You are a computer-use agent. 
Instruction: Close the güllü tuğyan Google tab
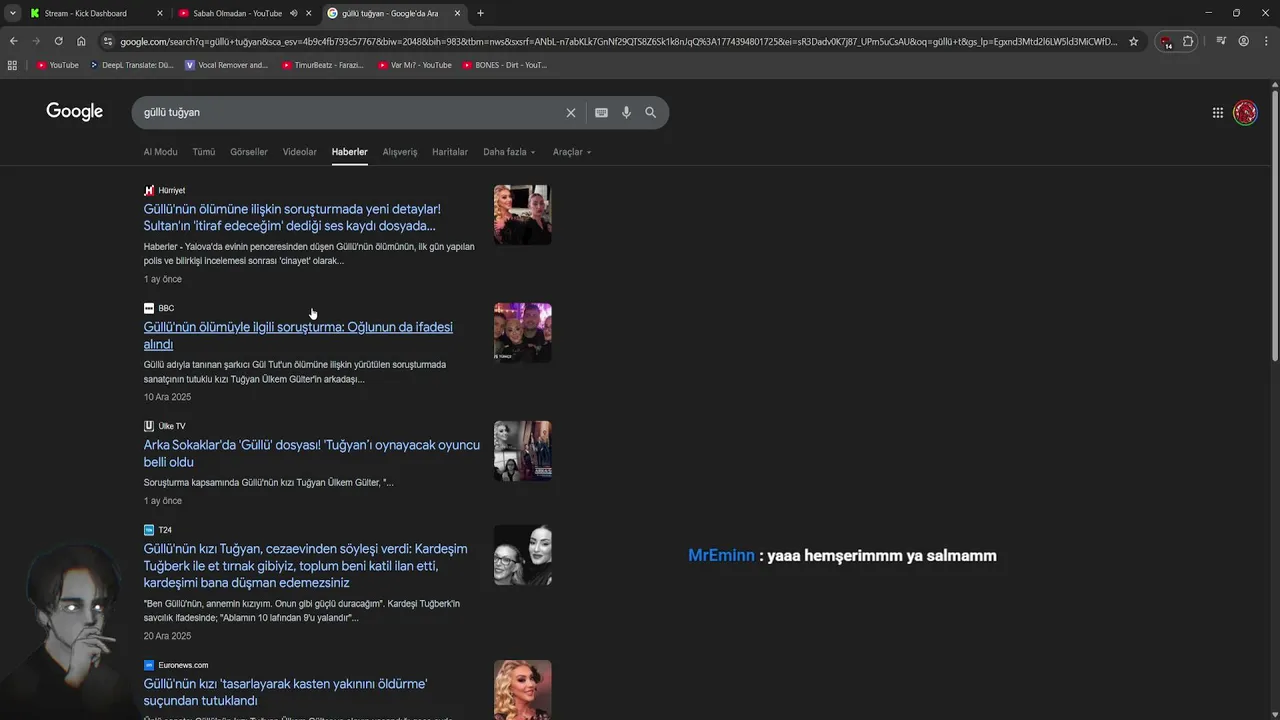tap(458, 13)
